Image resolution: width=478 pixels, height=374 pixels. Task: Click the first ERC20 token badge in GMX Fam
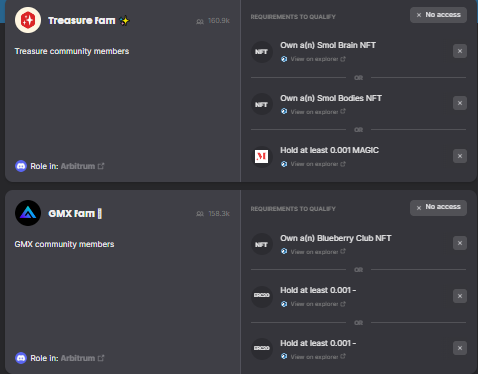[262, 296]
